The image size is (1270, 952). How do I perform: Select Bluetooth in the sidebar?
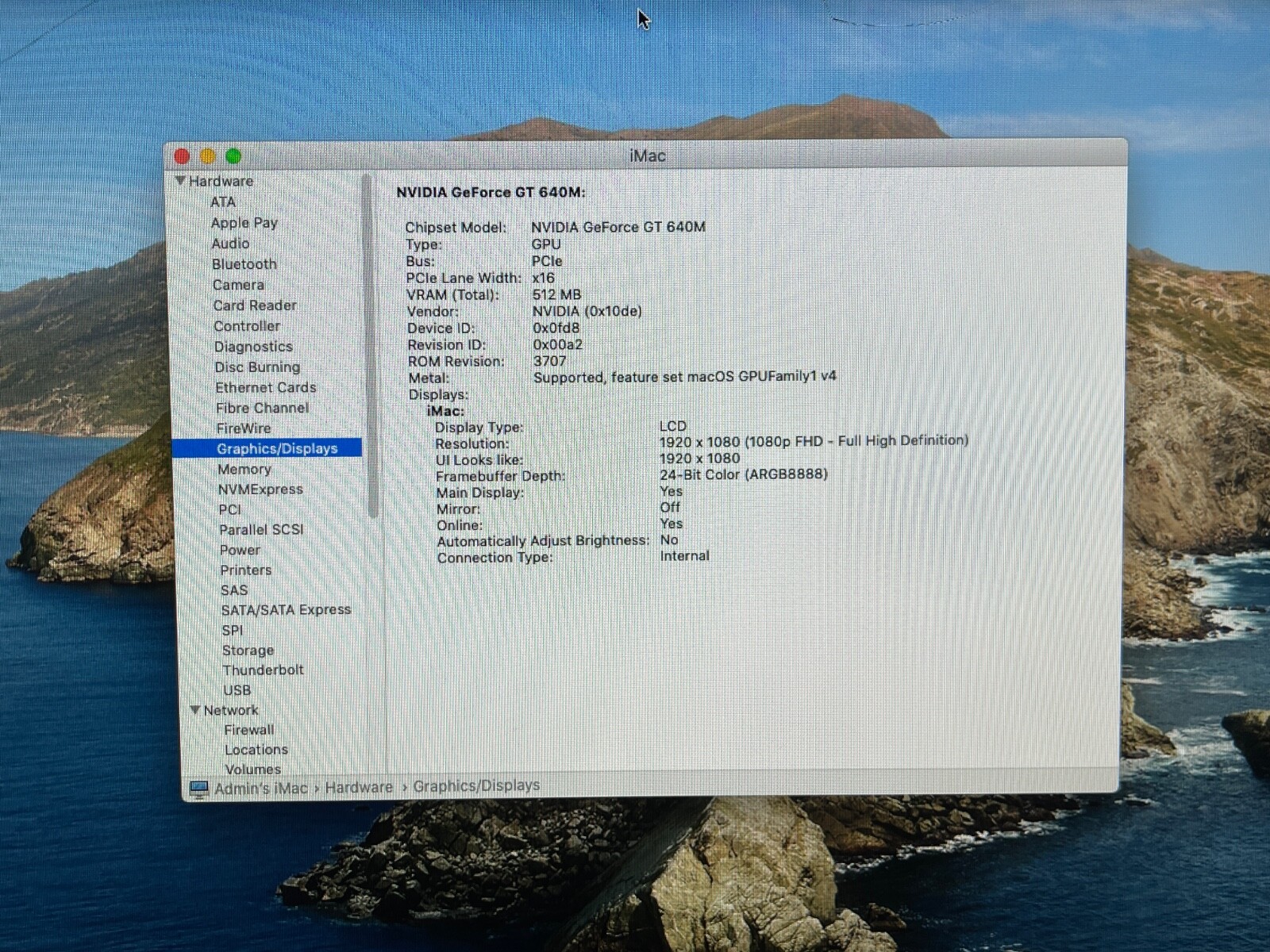[244, 264]
